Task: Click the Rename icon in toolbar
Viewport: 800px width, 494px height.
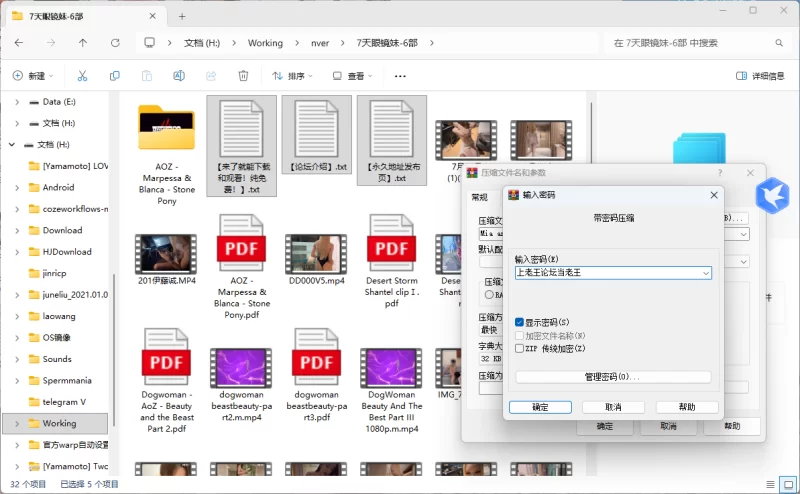Action: coord(179,76)
